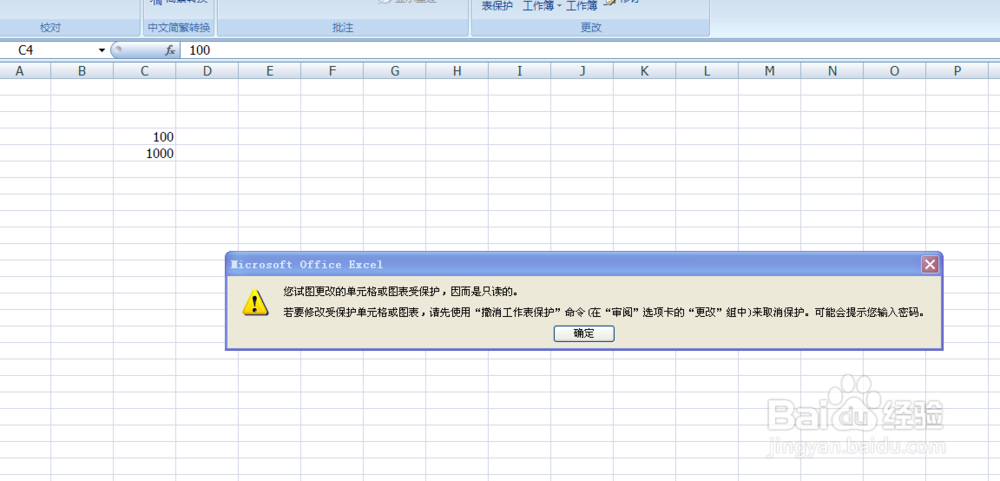Screen dimensions: 1000x481
Task: Click the 批注 group label
Action: 342,27
